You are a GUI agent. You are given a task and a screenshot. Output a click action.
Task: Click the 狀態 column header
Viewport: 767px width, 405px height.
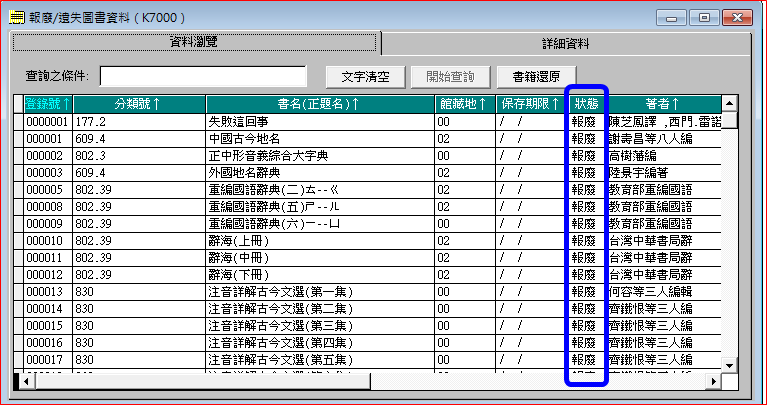point(587,104)
